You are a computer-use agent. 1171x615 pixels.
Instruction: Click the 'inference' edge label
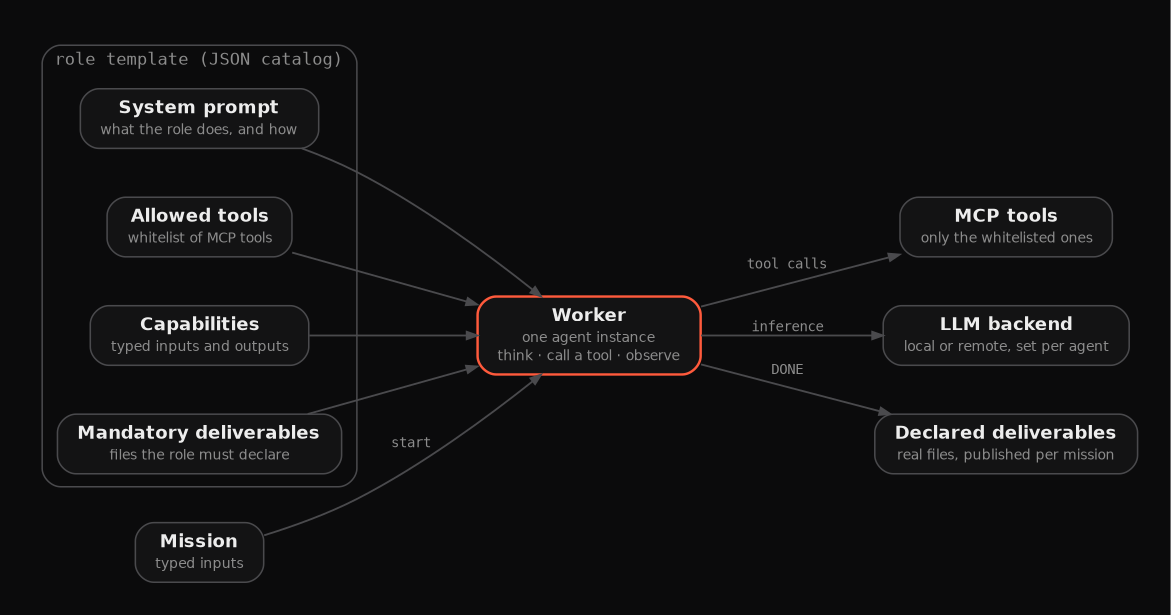(x=787, y=326)
